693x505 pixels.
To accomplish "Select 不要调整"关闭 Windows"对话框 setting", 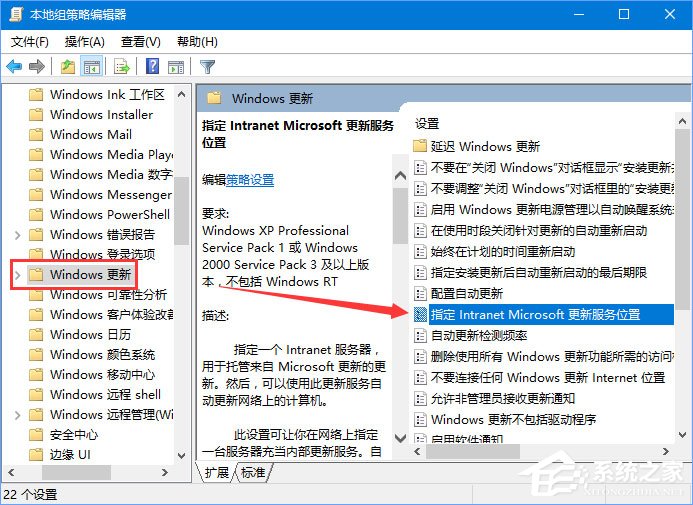I will 552,189.
